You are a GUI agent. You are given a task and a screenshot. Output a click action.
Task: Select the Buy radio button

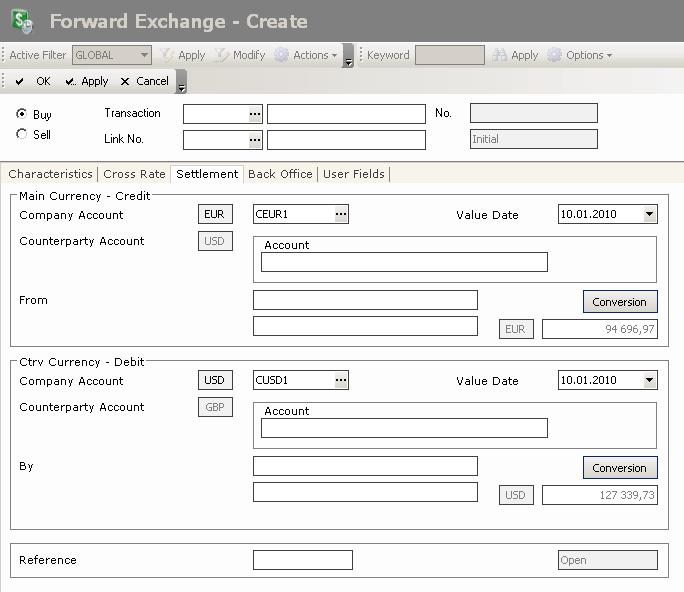click(x=22, y=114)
